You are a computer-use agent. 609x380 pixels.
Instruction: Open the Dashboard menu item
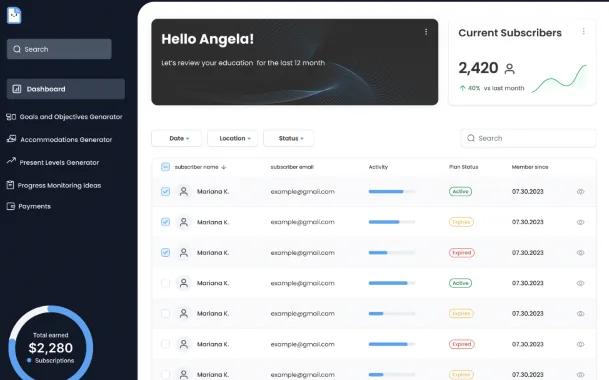pos(66,89)
